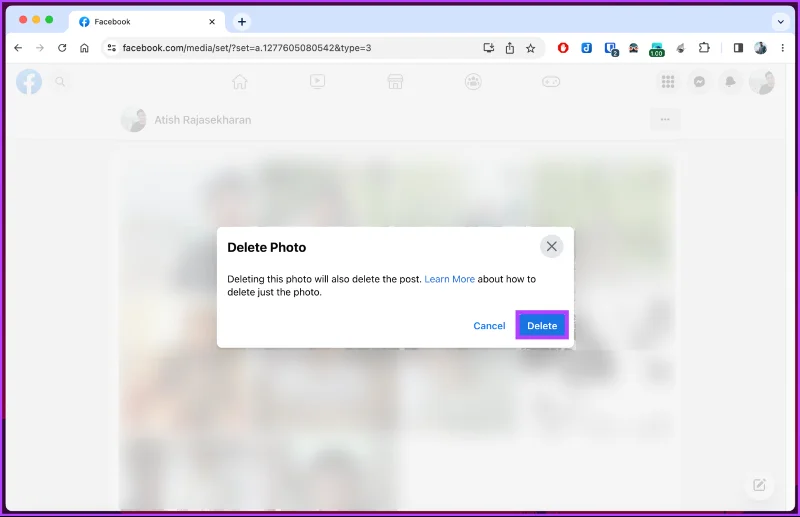This screenshot has width=800, height=517.
Task: View site information icon in address bar
Action: (x=111, y=48)
